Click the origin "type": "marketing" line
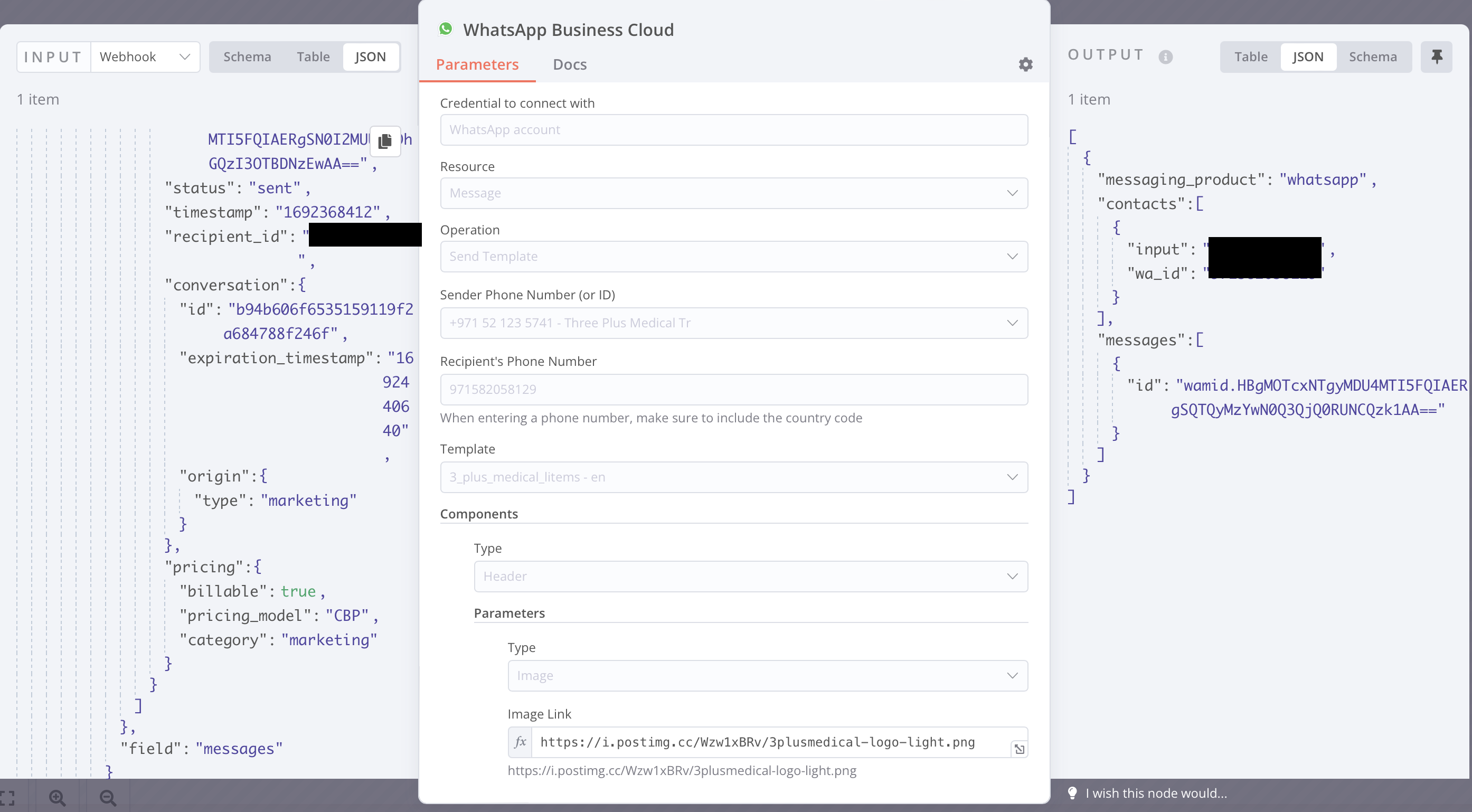The height and width of the screenshot is (812, 1472). 276,501
